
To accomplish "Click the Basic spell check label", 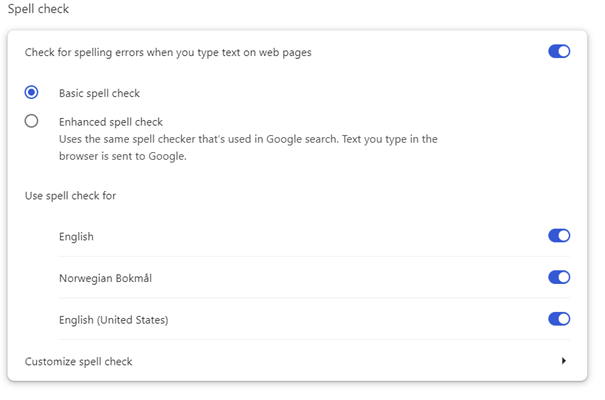I will pos(99,93).
